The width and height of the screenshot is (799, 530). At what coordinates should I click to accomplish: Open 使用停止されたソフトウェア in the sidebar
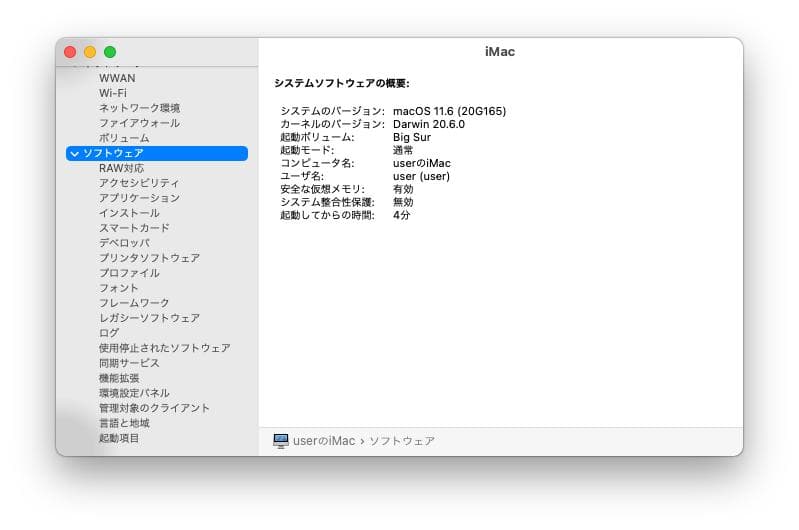(x=165, y=348)
